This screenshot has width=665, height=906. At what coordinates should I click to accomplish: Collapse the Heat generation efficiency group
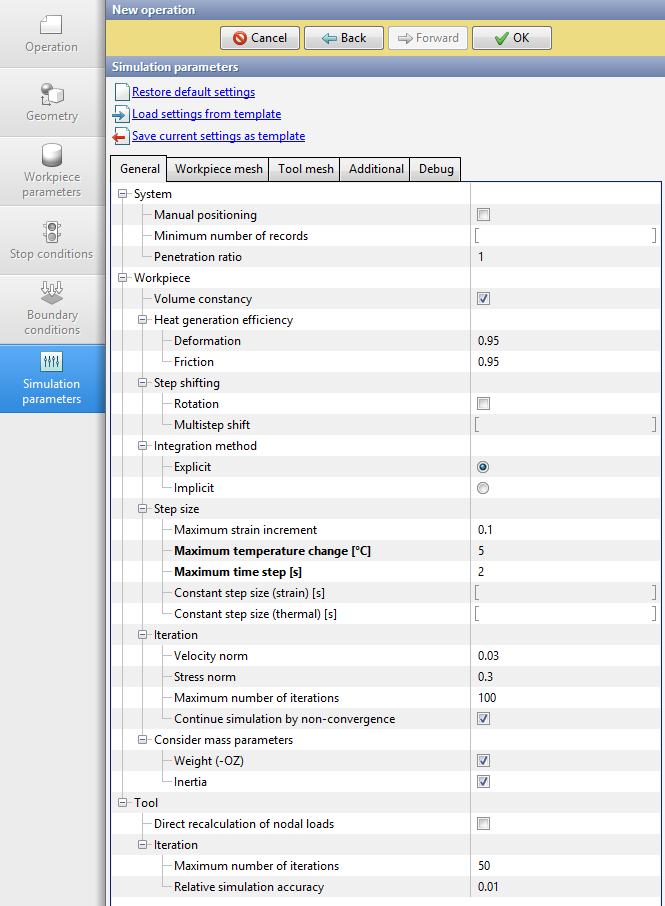click(143, 320)
